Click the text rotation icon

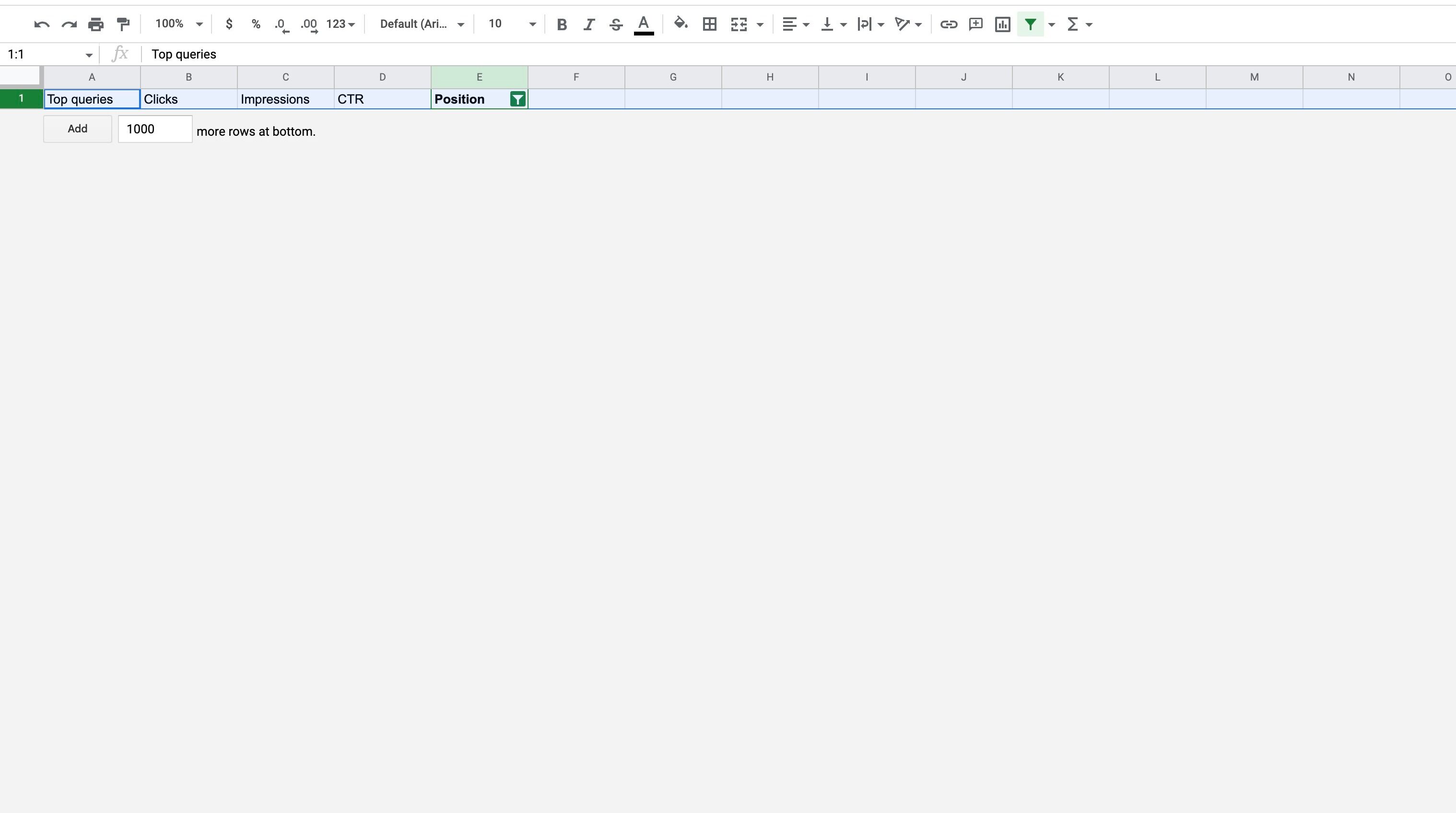(x=902, y=24)
